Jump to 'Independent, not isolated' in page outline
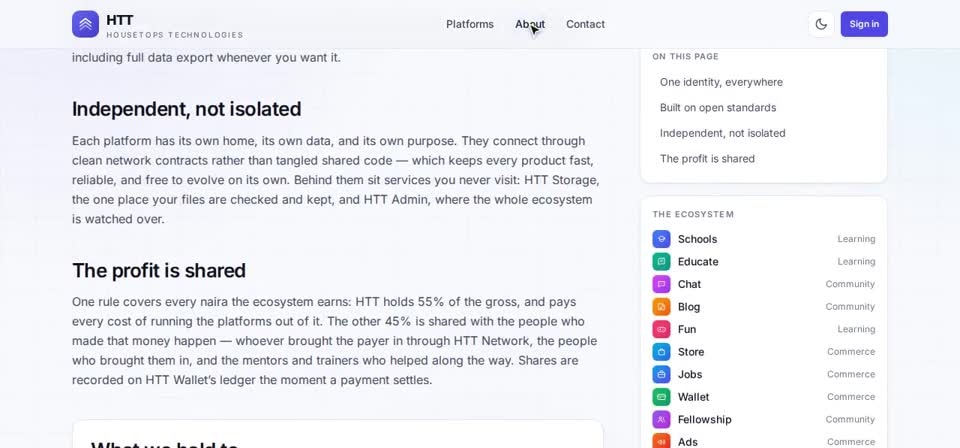The image size is (960, 448). point(722,133)
